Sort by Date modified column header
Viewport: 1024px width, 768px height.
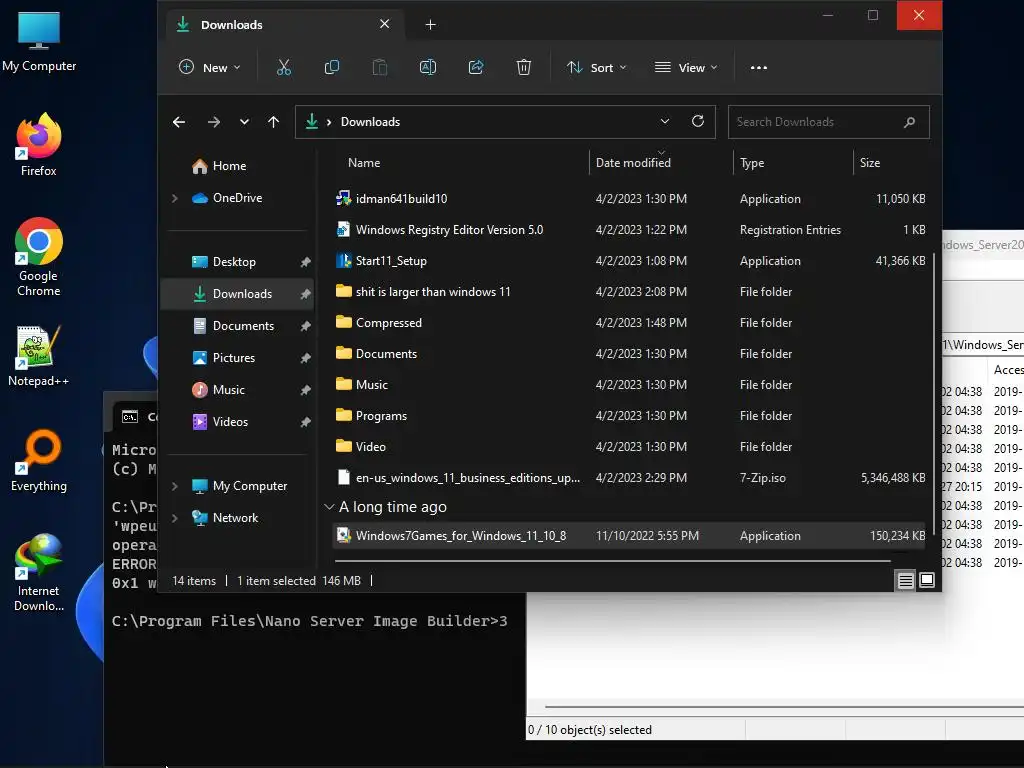[633, 163]
